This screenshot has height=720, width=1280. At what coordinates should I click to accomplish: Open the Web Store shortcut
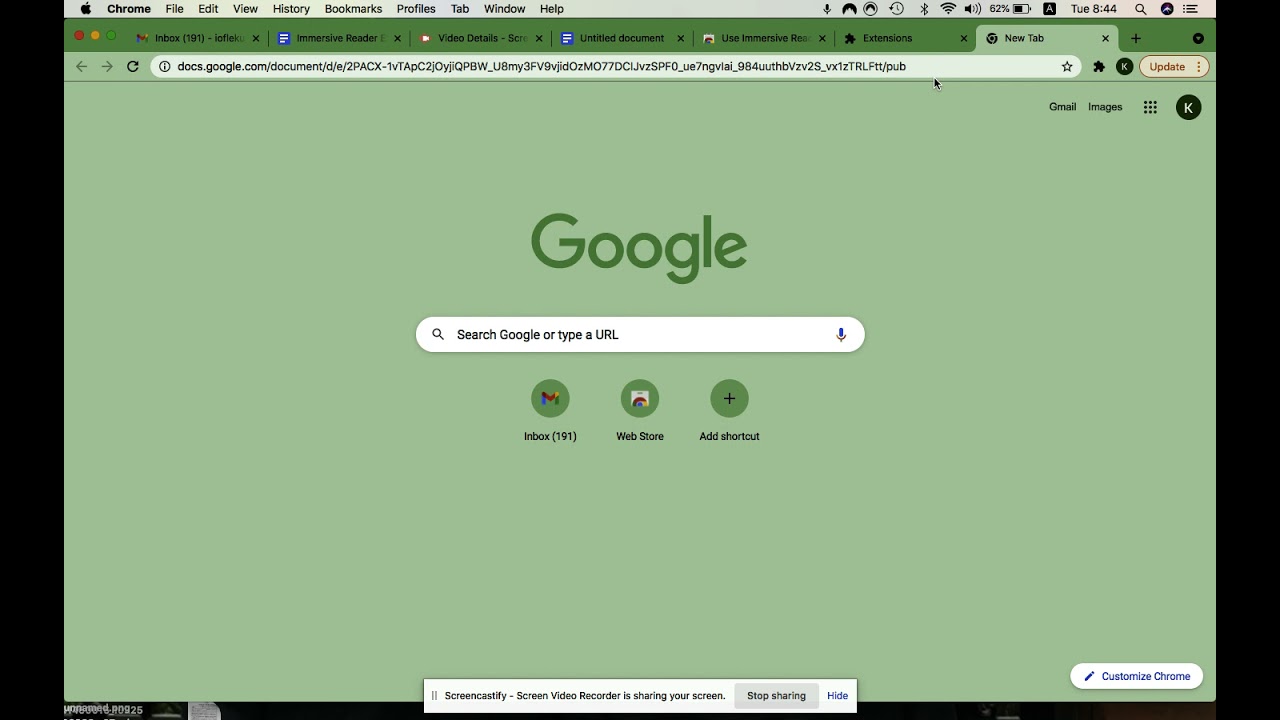tap(640, 411)
